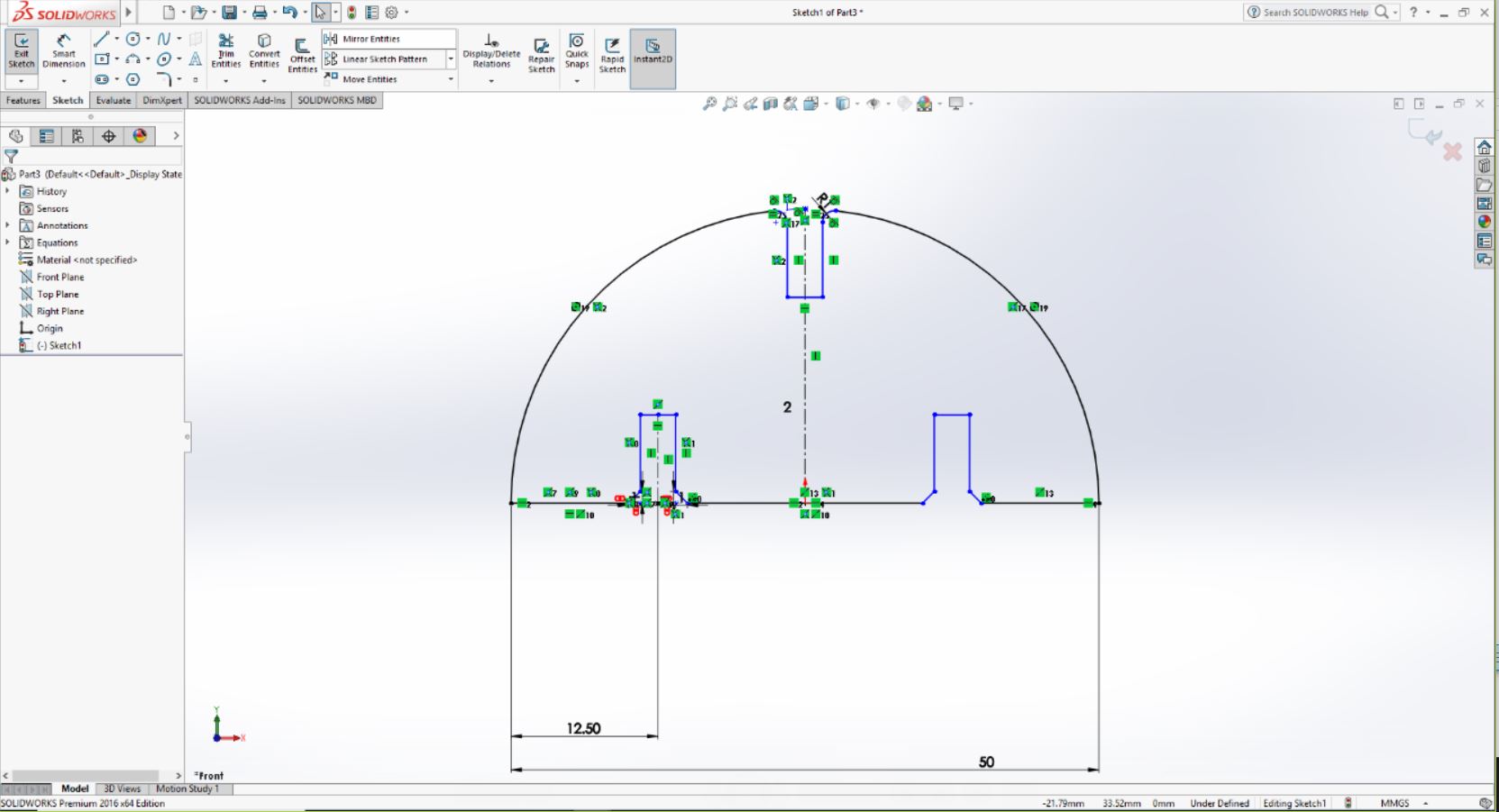Open the Appearances task pane icon
1499x812 pixels.
pyautogui.click(x=1484, y=222)
